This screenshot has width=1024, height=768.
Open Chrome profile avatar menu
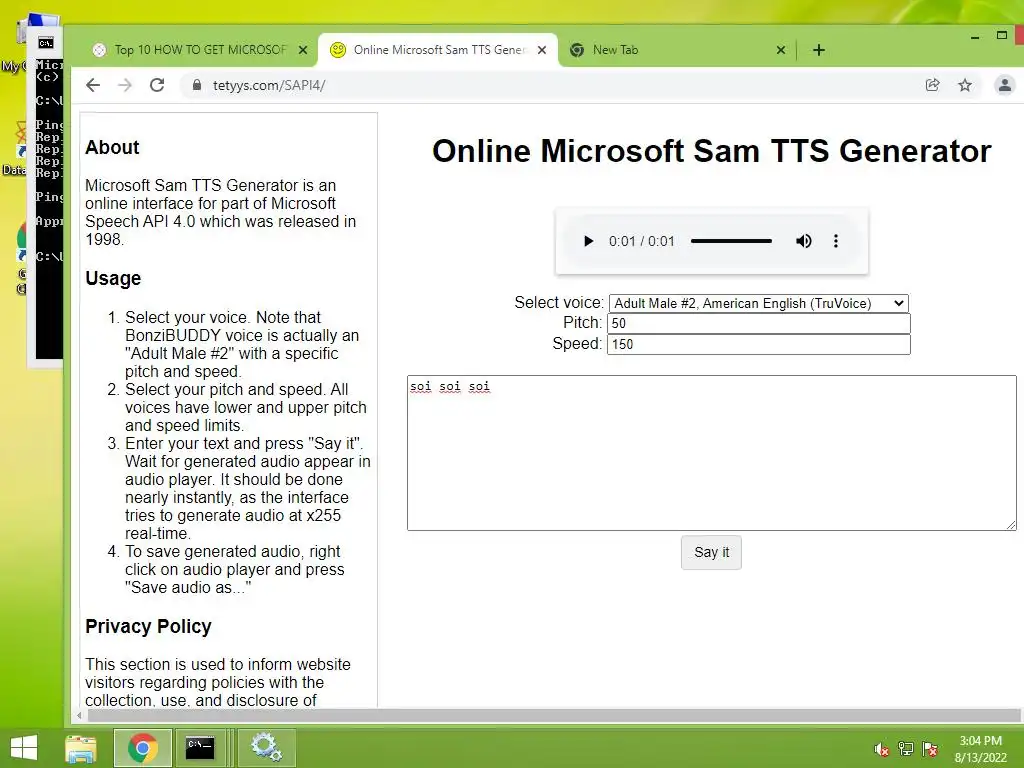coord(1004,85)
